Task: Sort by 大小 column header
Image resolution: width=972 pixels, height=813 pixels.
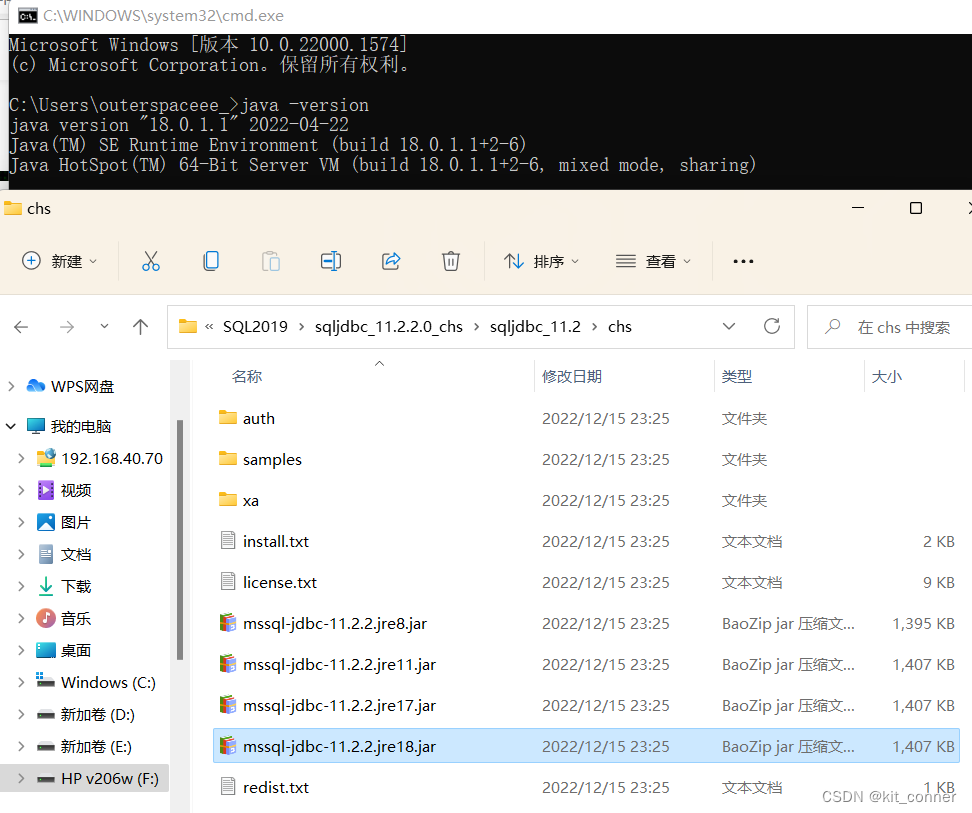Action: click(x=886, y=376)
